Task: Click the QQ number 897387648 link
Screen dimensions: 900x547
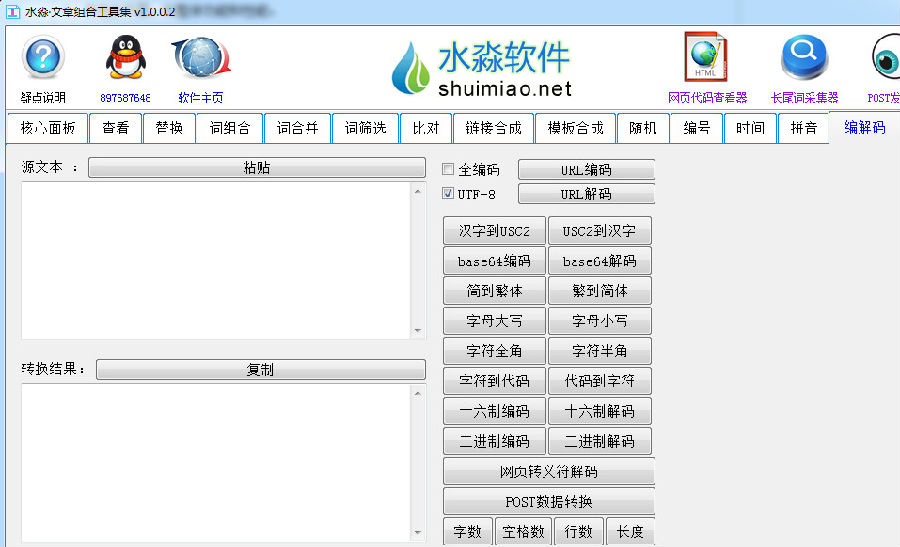Action: click(x=125, y=98)
